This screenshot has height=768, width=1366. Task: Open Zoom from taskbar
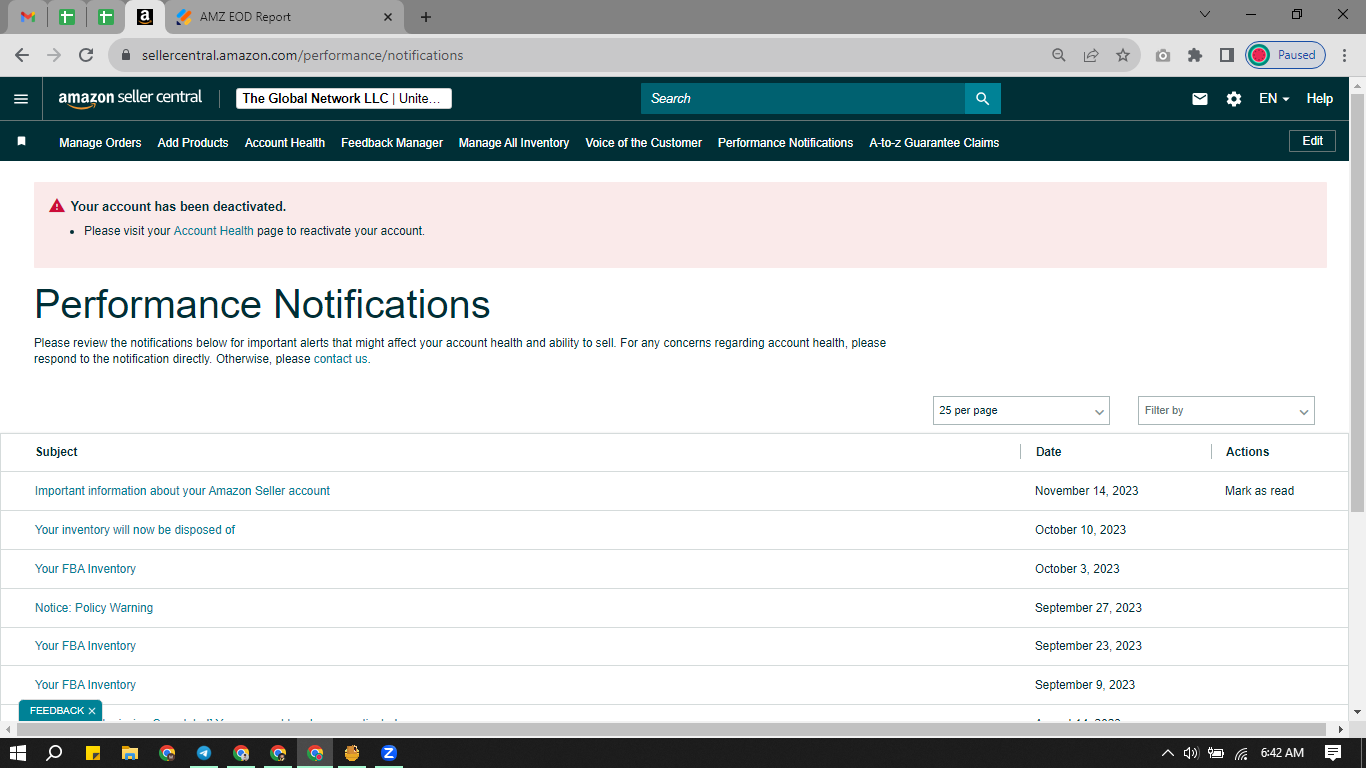[x=389, y=752]
